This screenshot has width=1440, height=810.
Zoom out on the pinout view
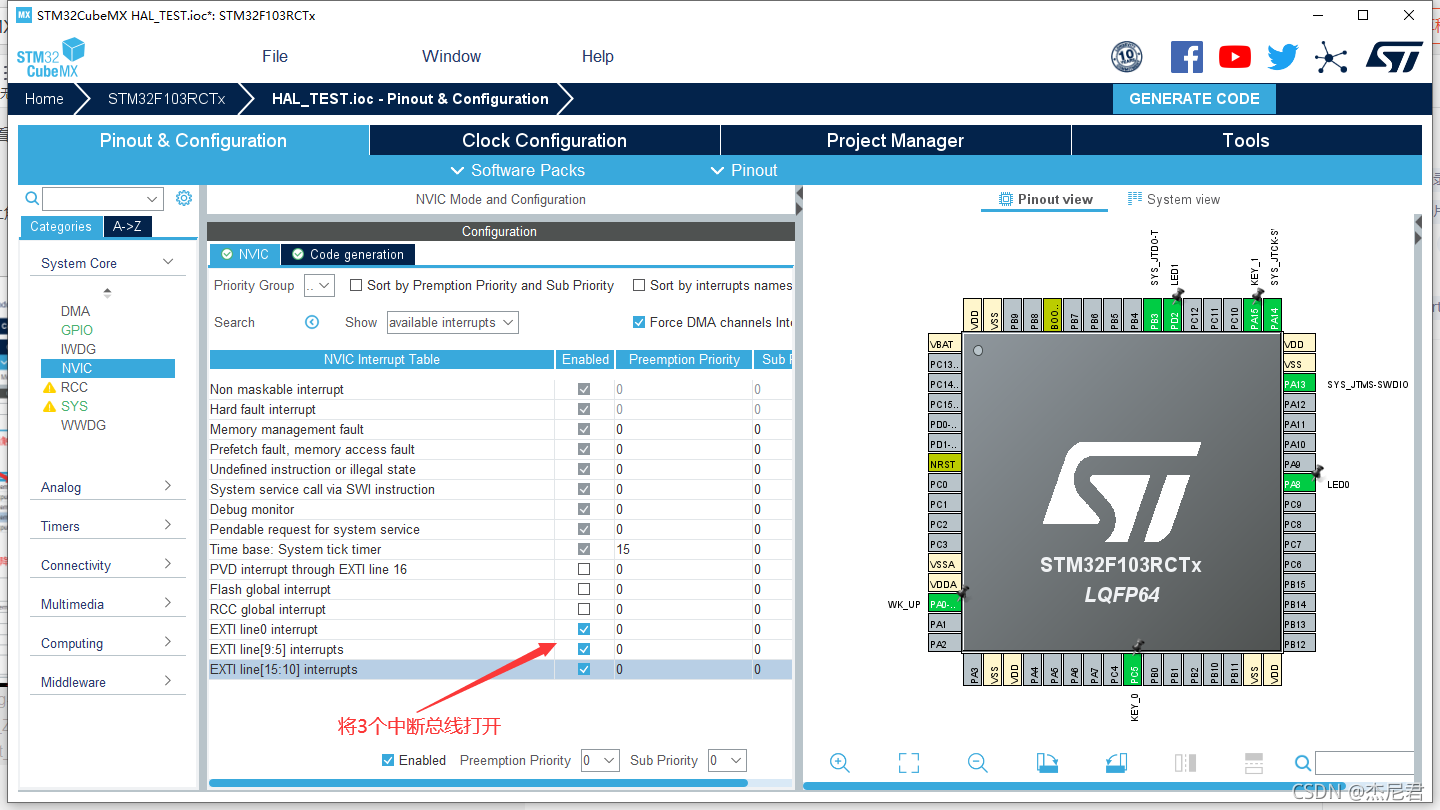pyautogui.click(x=978, y=763)
